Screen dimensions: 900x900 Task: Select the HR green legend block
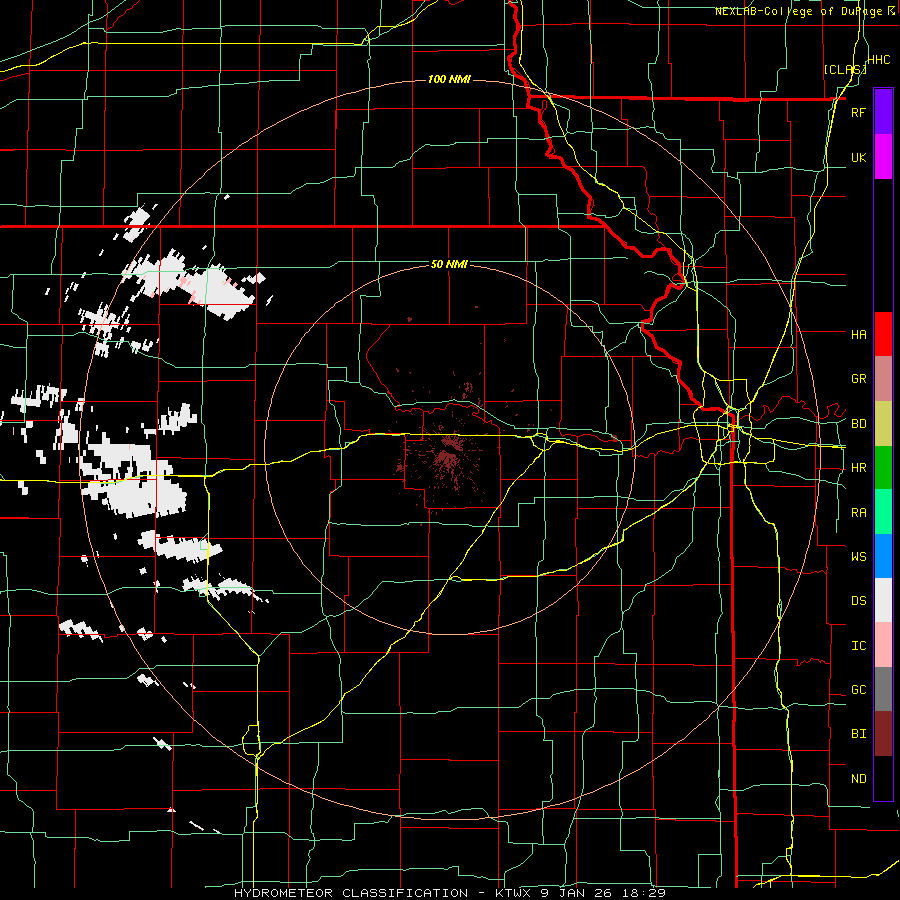883,468
